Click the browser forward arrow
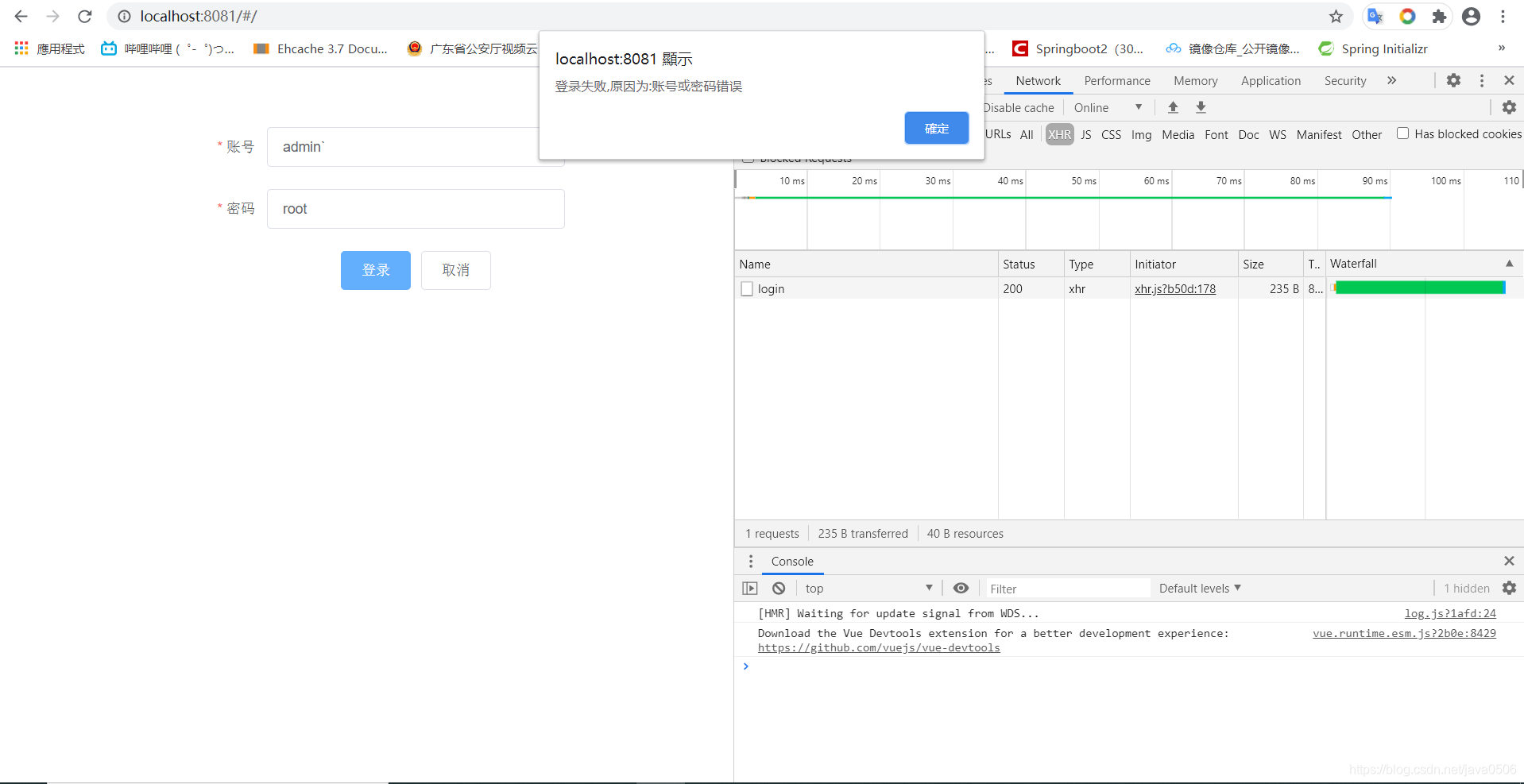Screen dimensions: 1524x784 point(53,16)
